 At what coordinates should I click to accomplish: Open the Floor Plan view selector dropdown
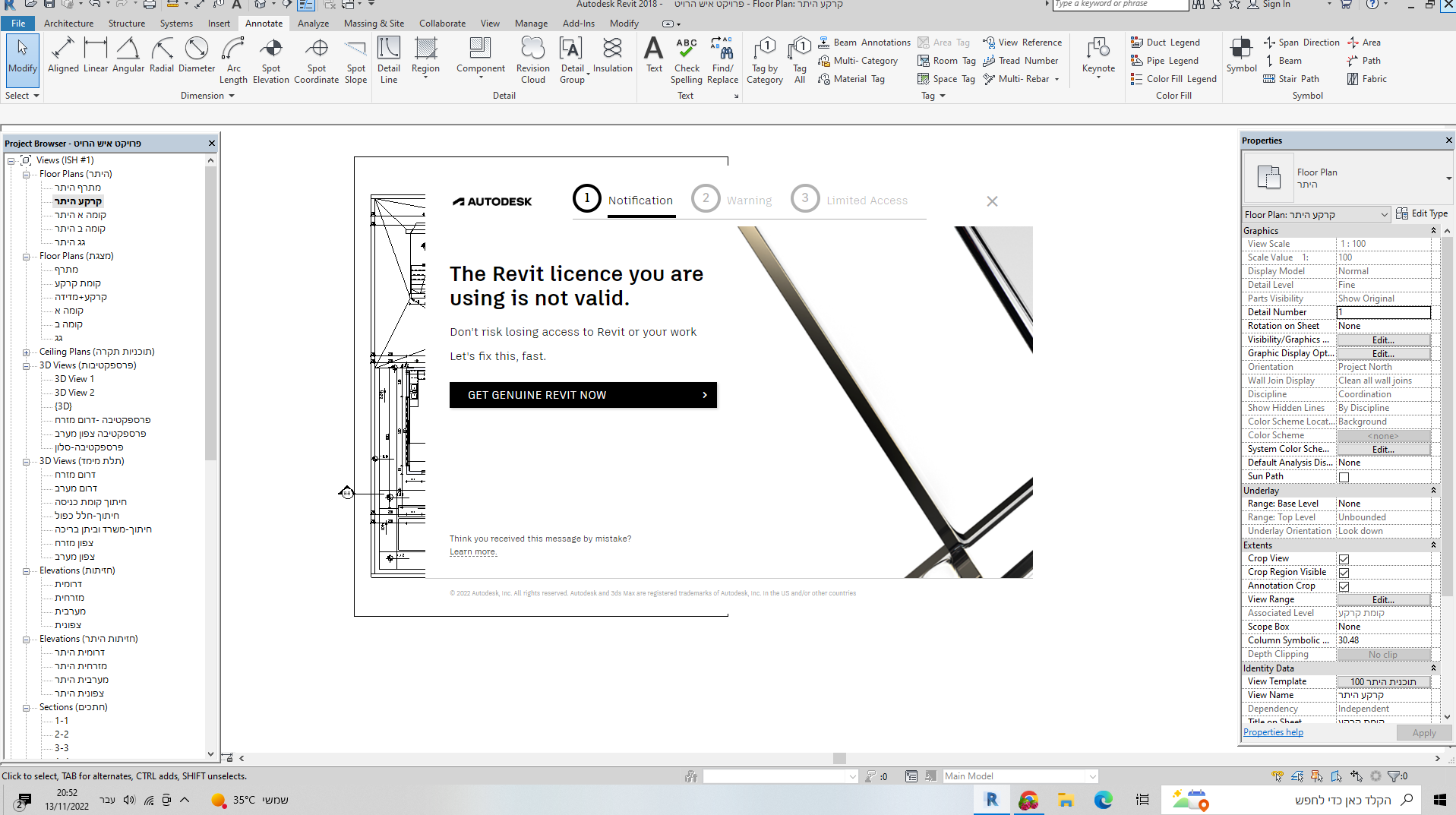[x=1317, y=215]
